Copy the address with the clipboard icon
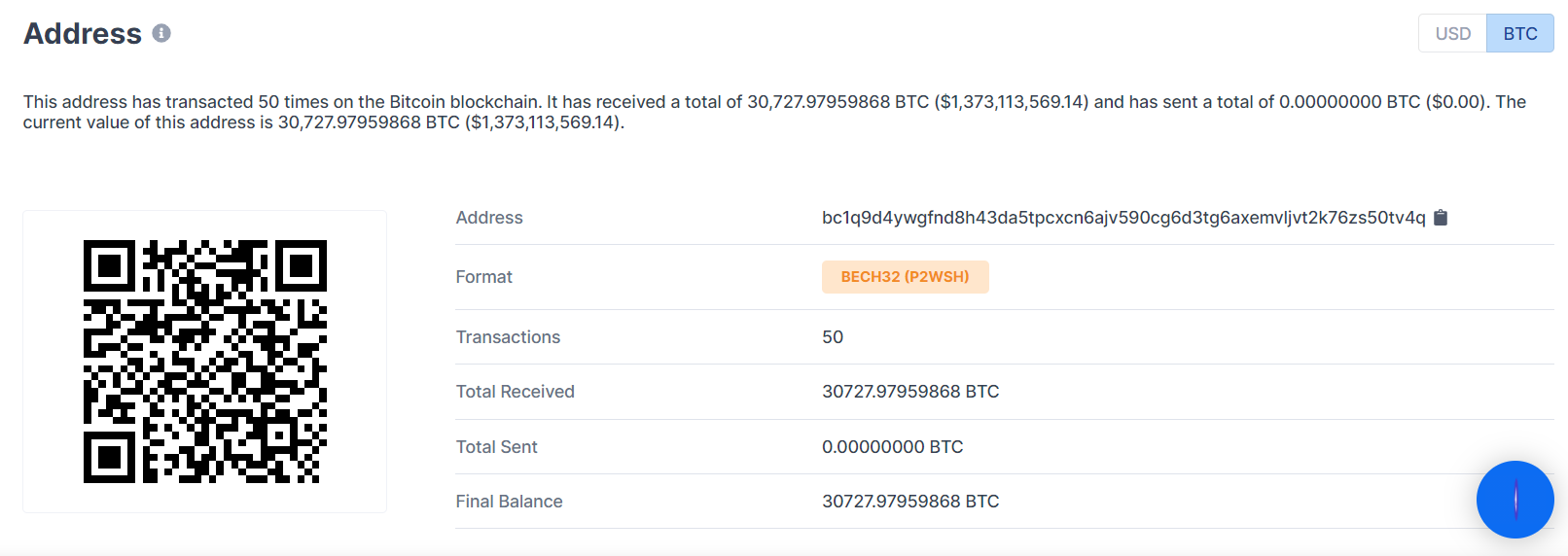Screen dimensions: 1568x556 pyautogui.click(x=1441, y=218)
